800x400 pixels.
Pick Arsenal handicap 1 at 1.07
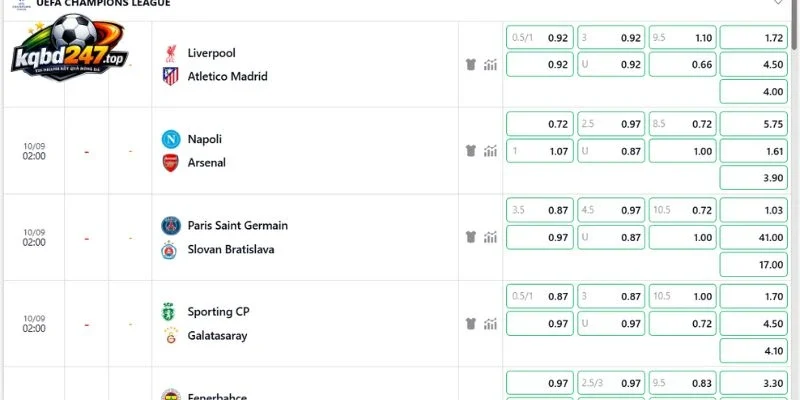tap(540, 151)
